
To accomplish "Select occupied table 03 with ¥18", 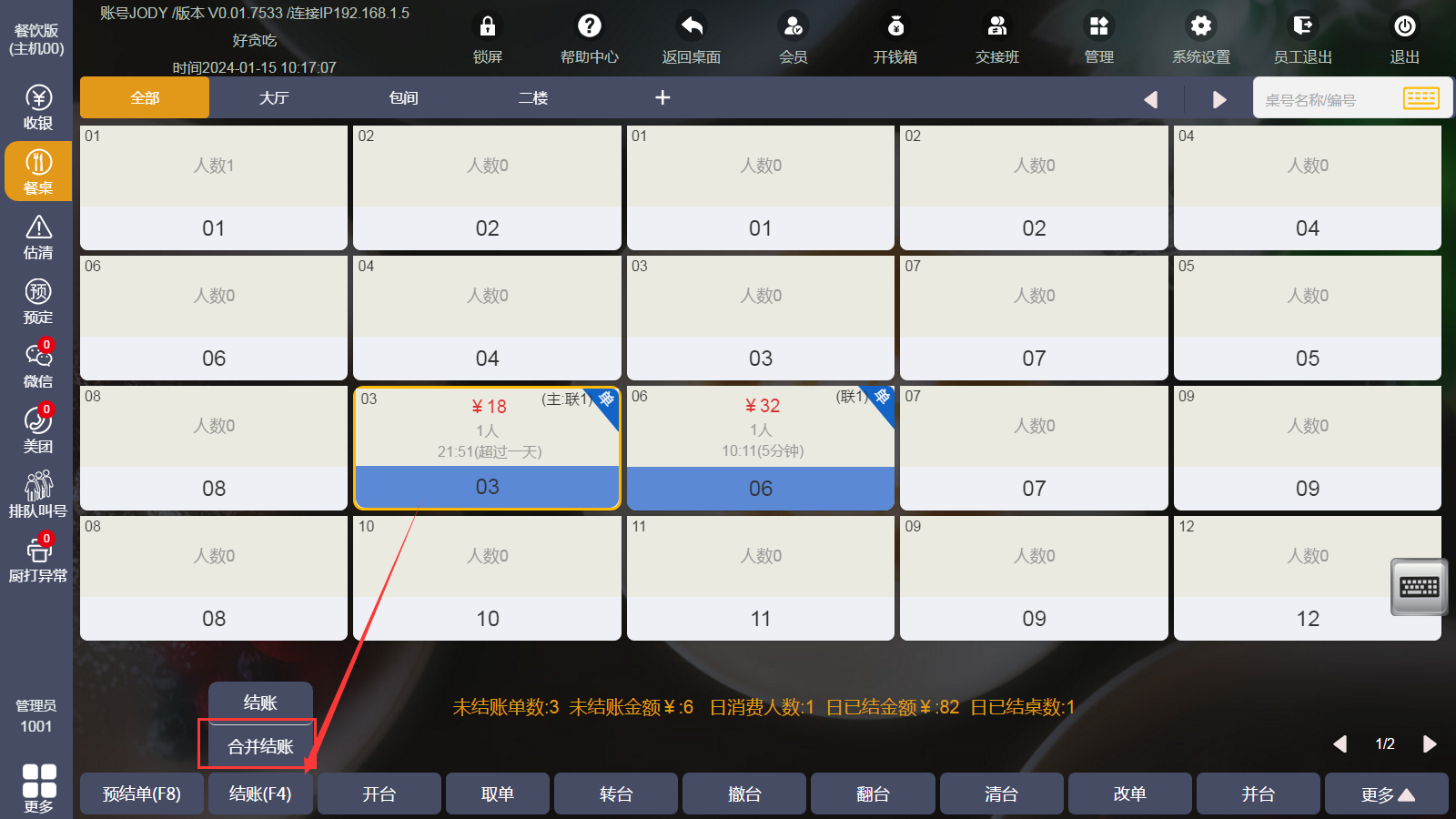I will coord(488,448).
